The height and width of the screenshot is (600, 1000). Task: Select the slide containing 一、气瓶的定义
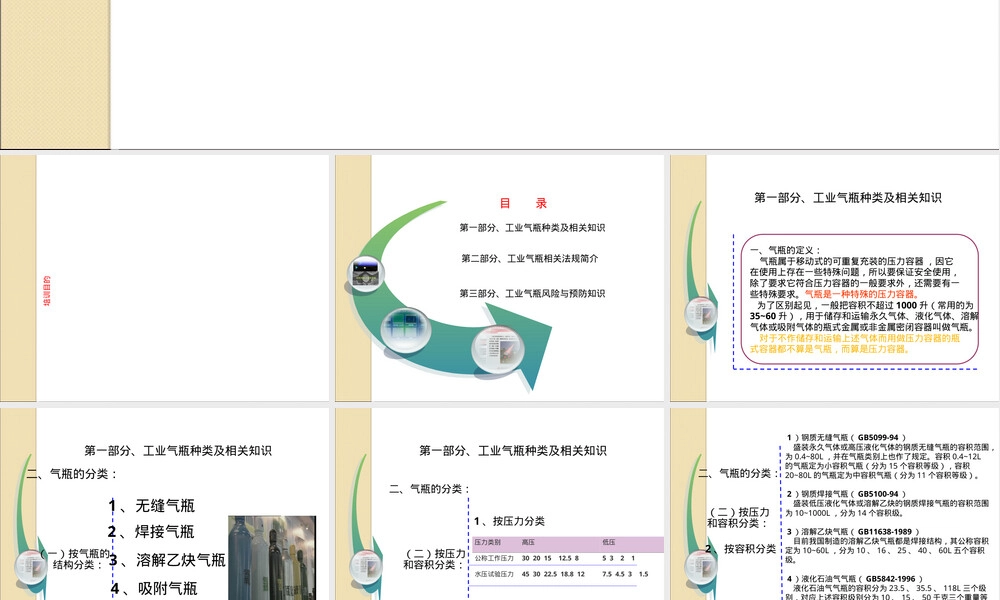pos(835,278)
